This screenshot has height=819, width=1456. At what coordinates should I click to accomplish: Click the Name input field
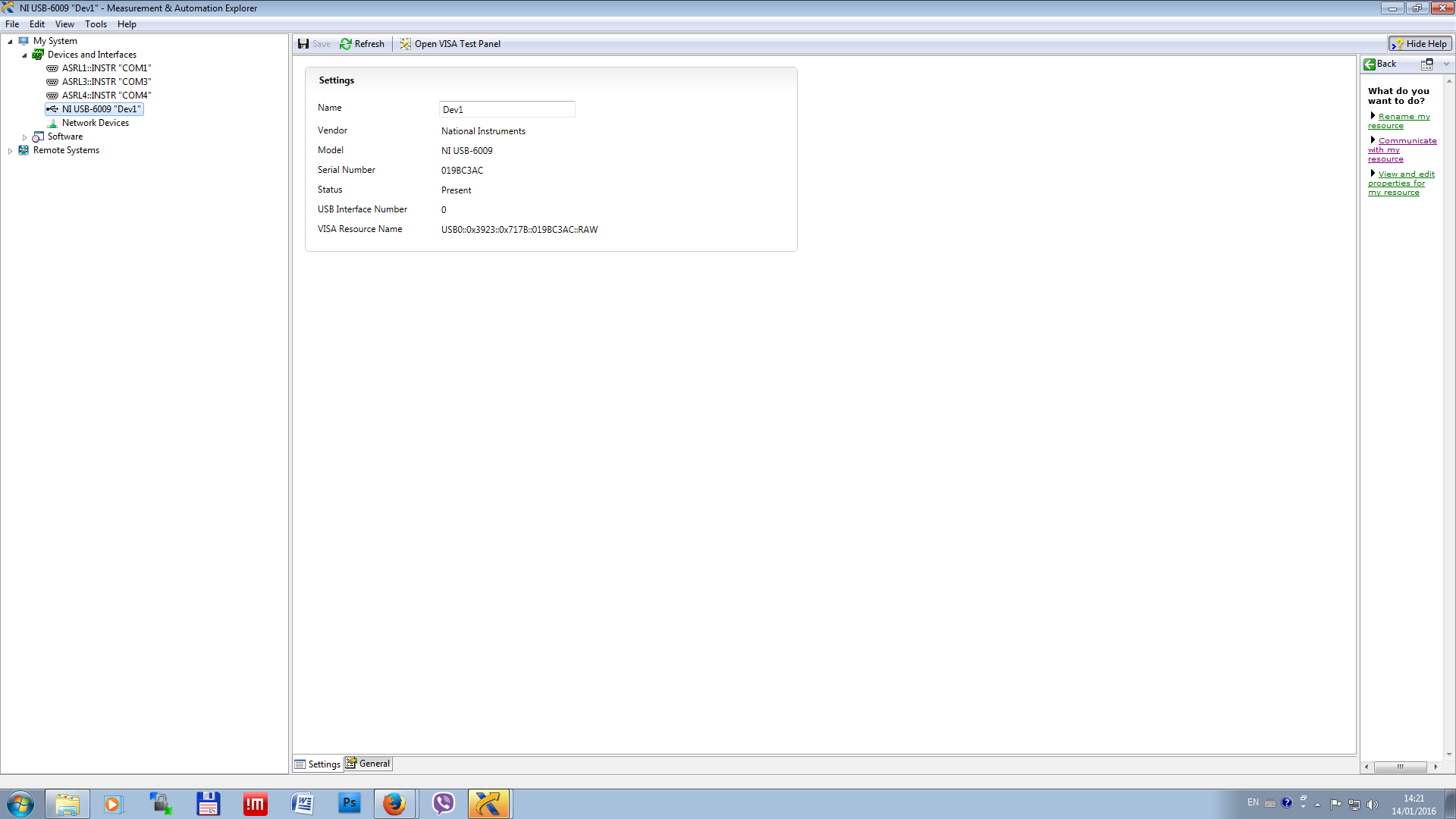[508, 109]
